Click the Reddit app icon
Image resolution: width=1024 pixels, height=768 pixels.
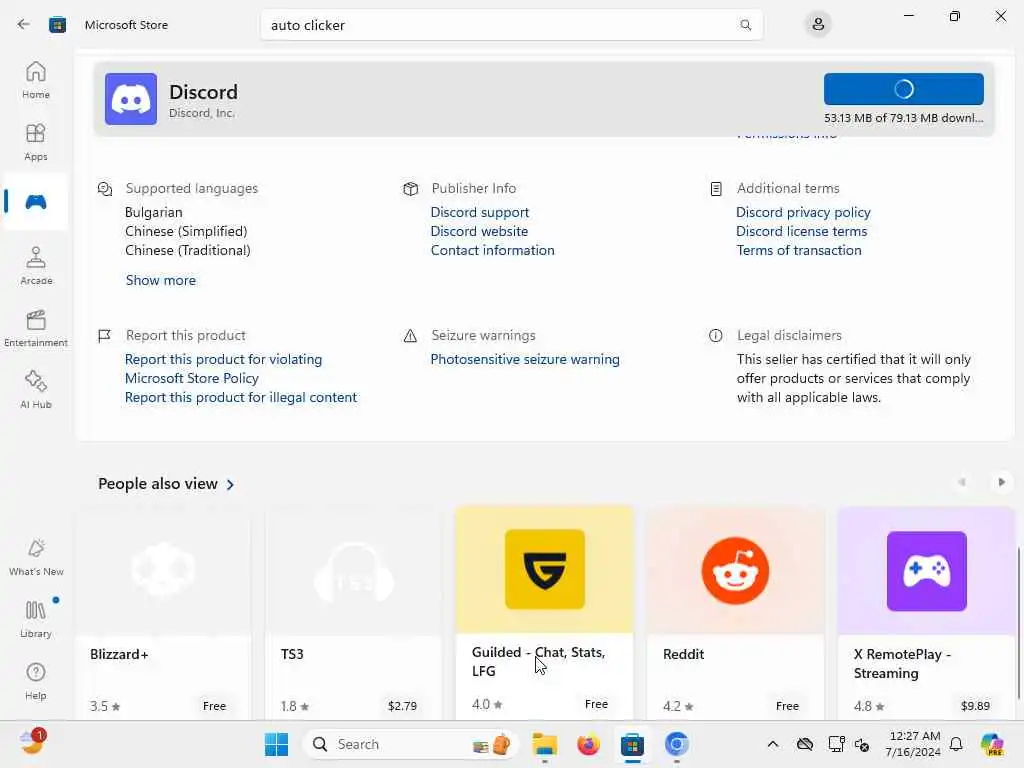coord(735,571)
